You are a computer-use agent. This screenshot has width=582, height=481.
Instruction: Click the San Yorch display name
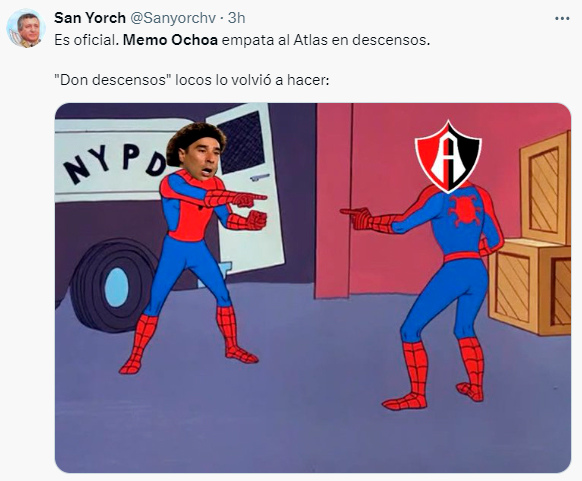pos(90,18)
